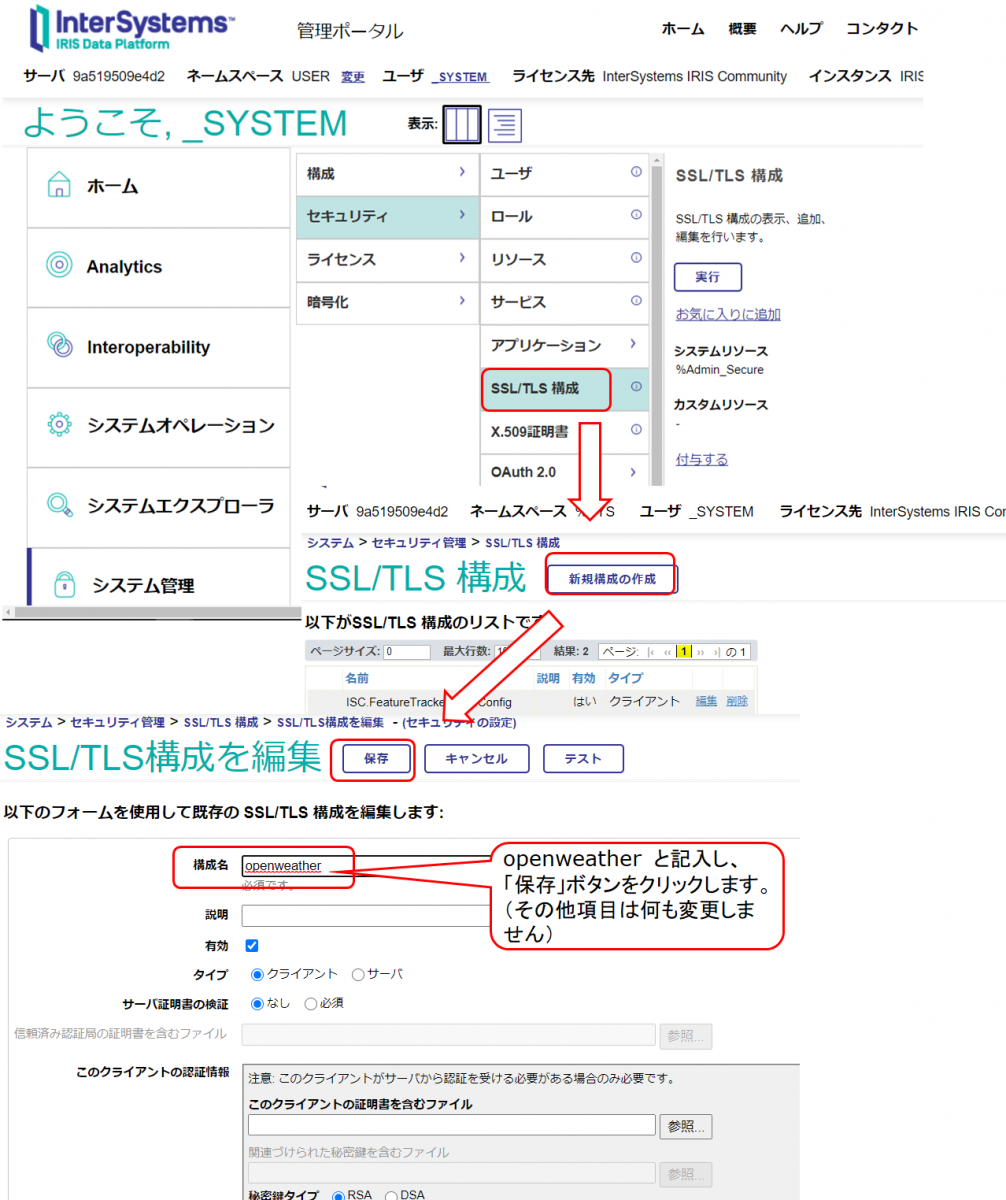Expand the 構成 submenu
The image size is (1006, 1200).
pos(461,173)
